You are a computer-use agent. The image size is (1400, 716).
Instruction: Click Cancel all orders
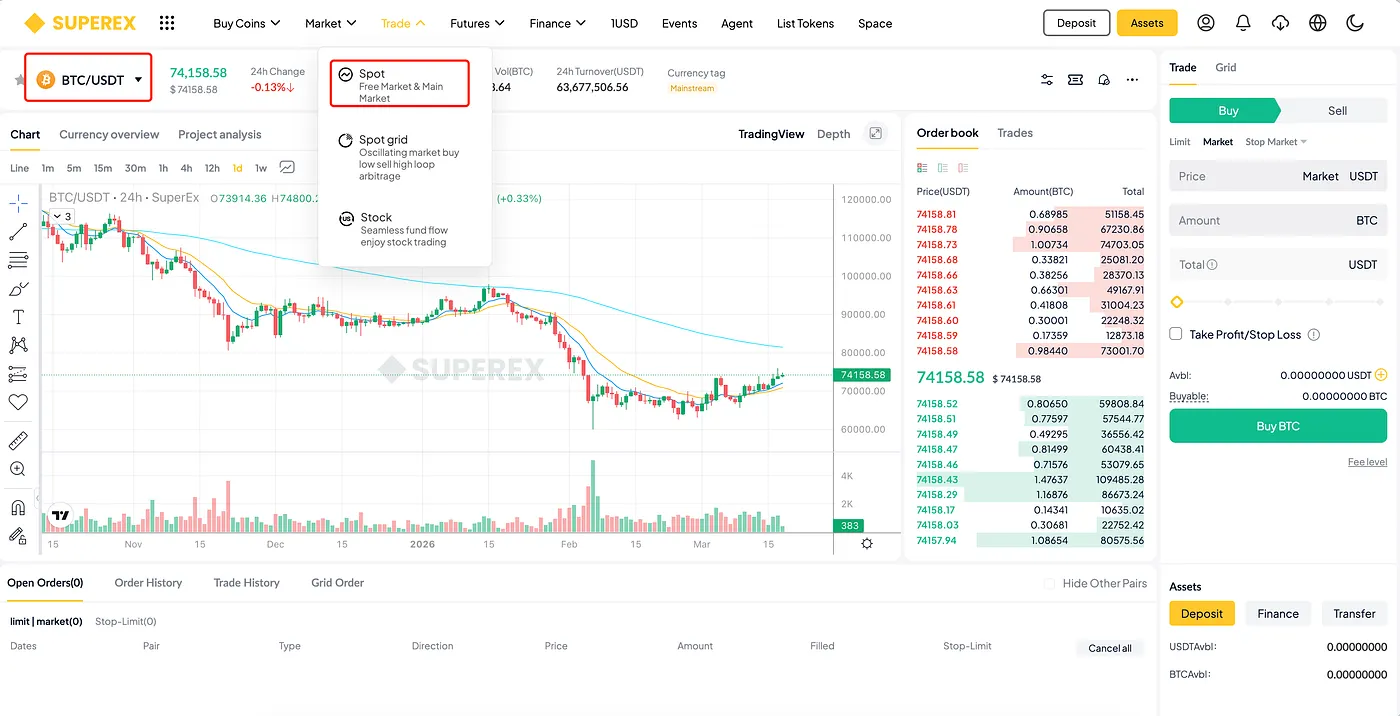coord(1110,648)
